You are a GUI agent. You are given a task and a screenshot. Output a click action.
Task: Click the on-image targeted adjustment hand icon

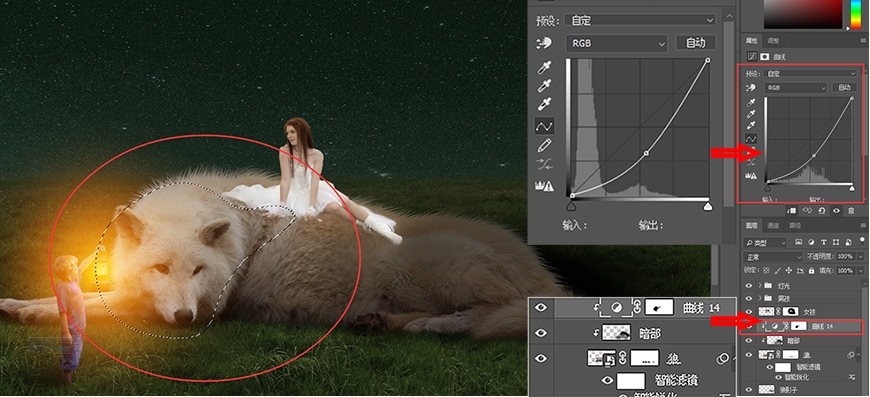[x=544, y=43]
